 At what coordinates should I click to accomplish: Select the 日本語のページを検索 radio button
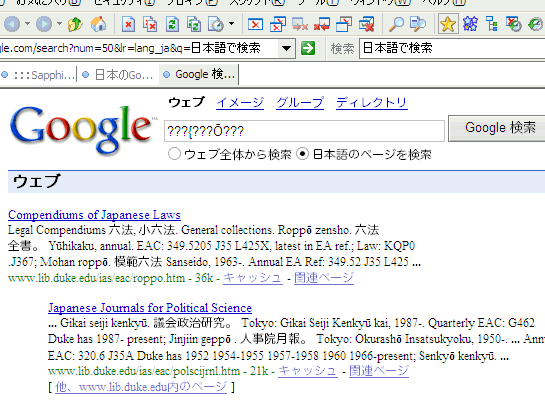pyautogui.click(x=302, y=154)
